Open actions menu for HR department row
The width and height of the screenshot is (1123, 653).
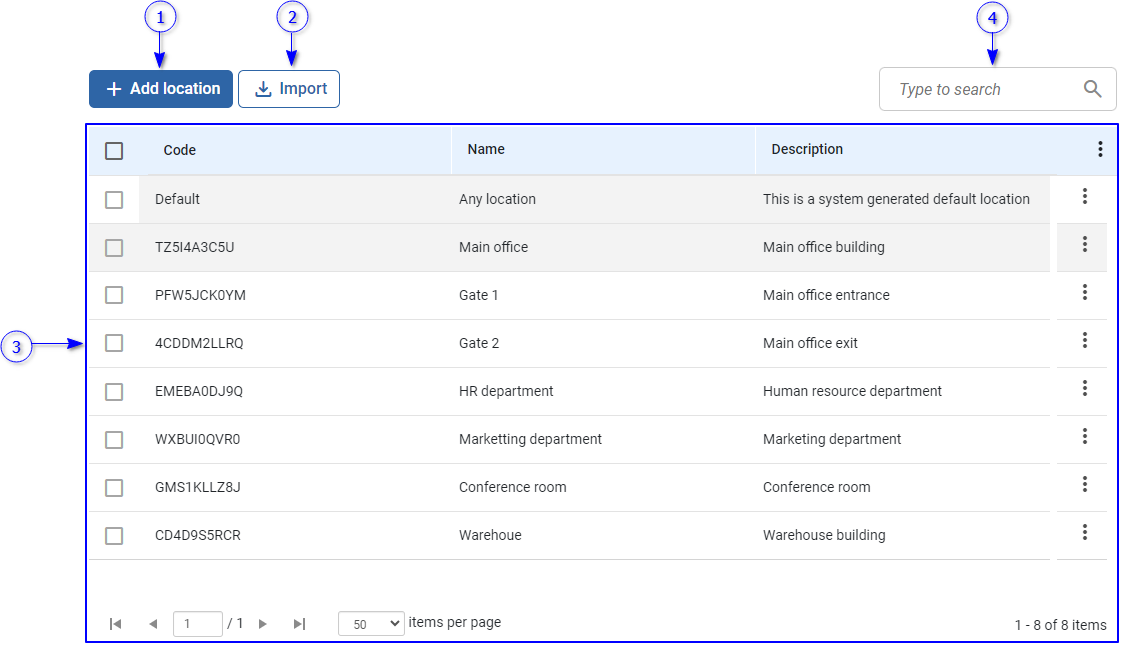(1084, 389)
